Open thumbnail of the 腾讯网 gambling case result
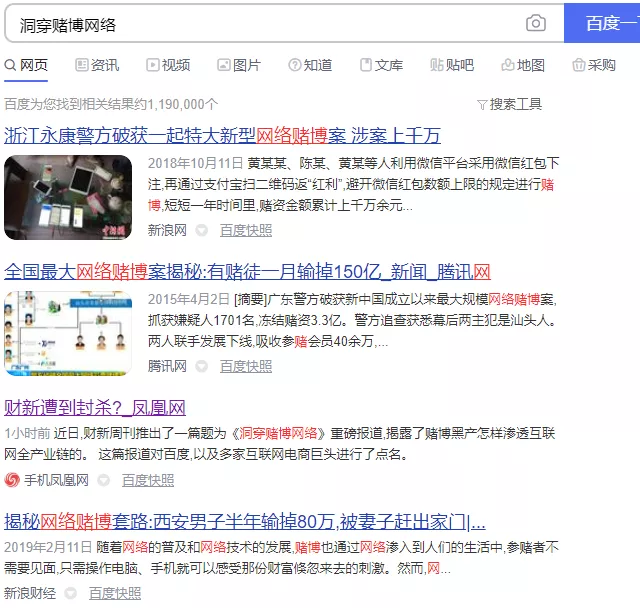The height and width of the screenshot is (608, 640). click(x=68, y=333)
